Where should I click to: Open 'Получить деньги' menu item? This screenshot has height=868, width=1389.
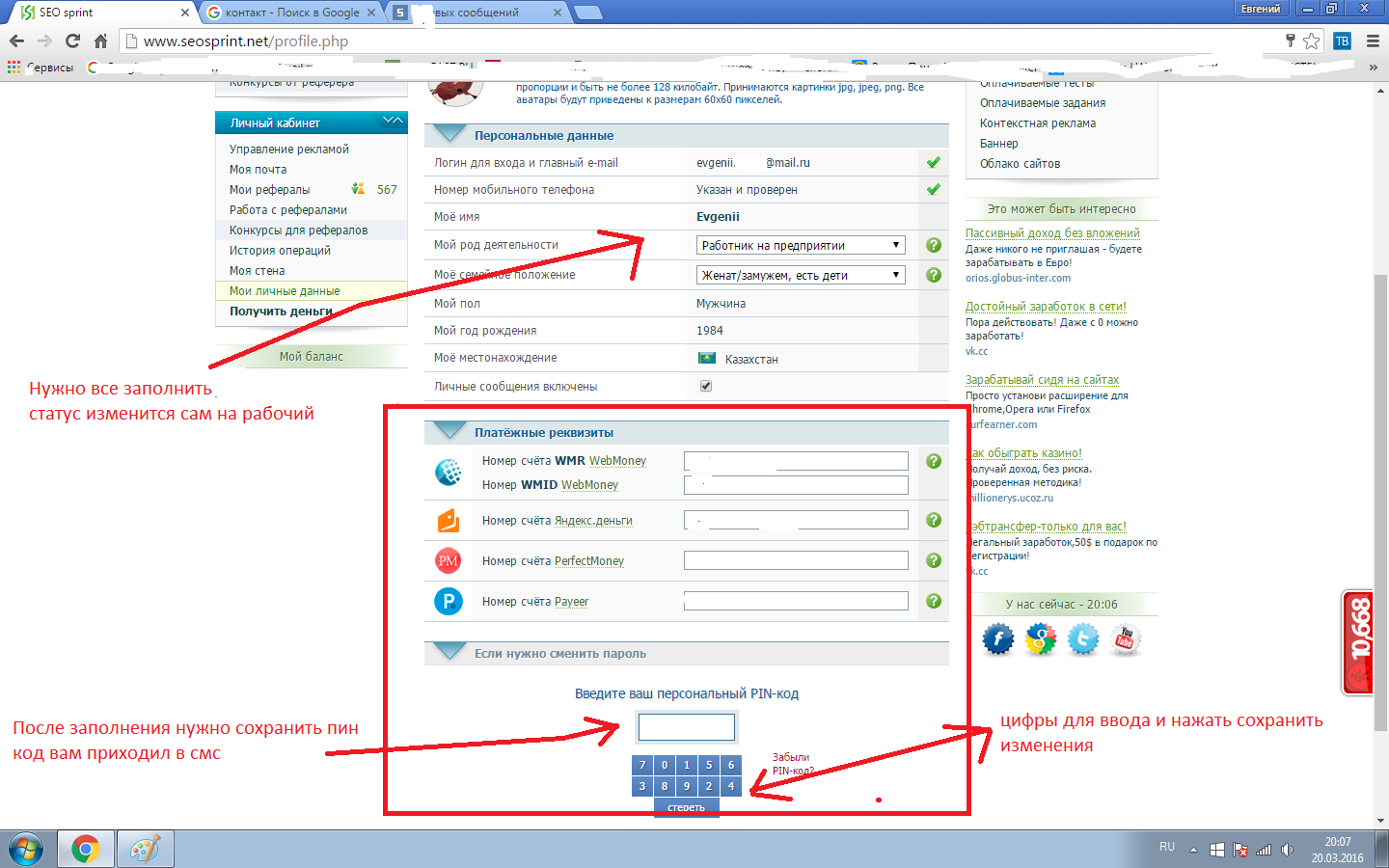[281, 311]
